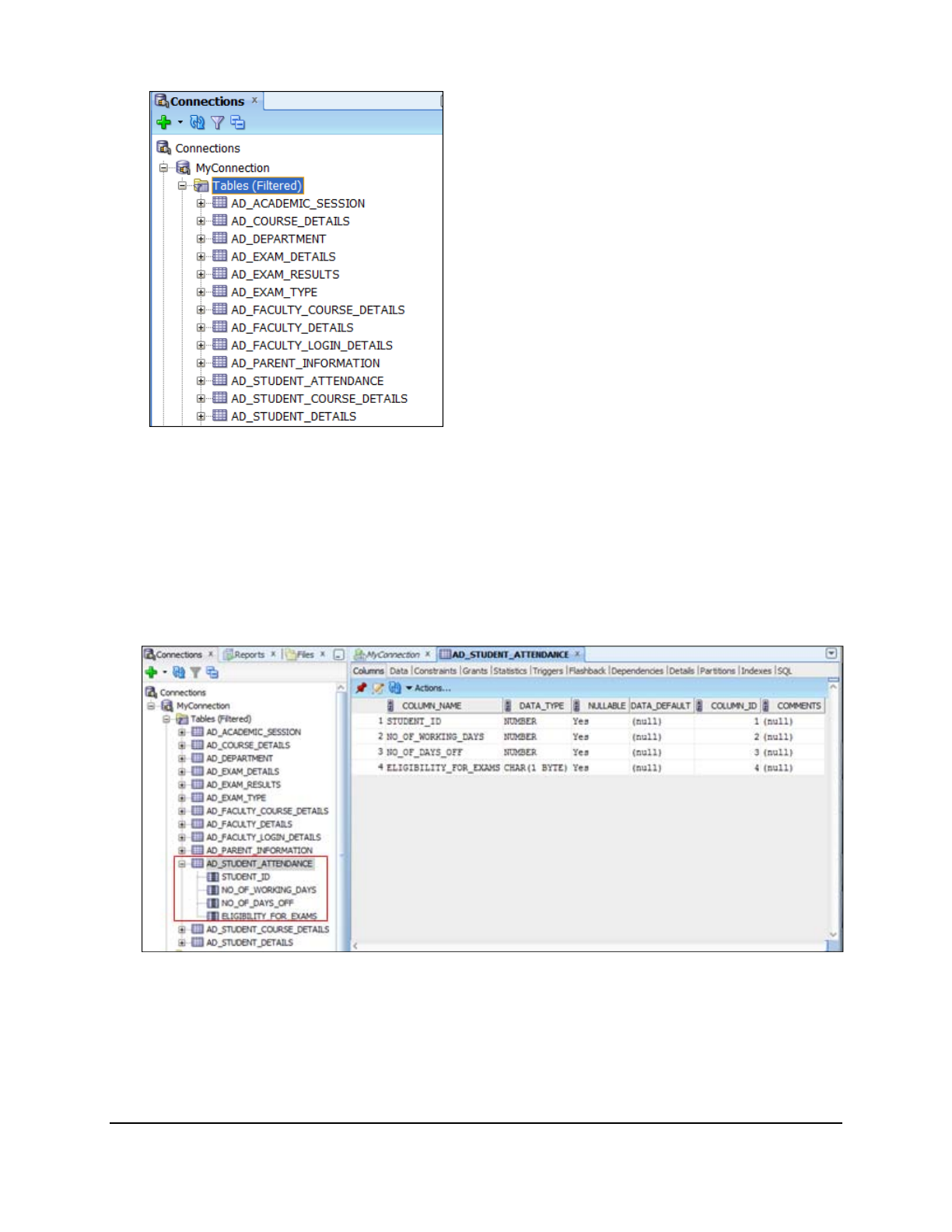Select ELIGIBILITY_FOR_EXAMS cell in columns grid
This screenshot has height=1232, width=952.
coord(443,768)
